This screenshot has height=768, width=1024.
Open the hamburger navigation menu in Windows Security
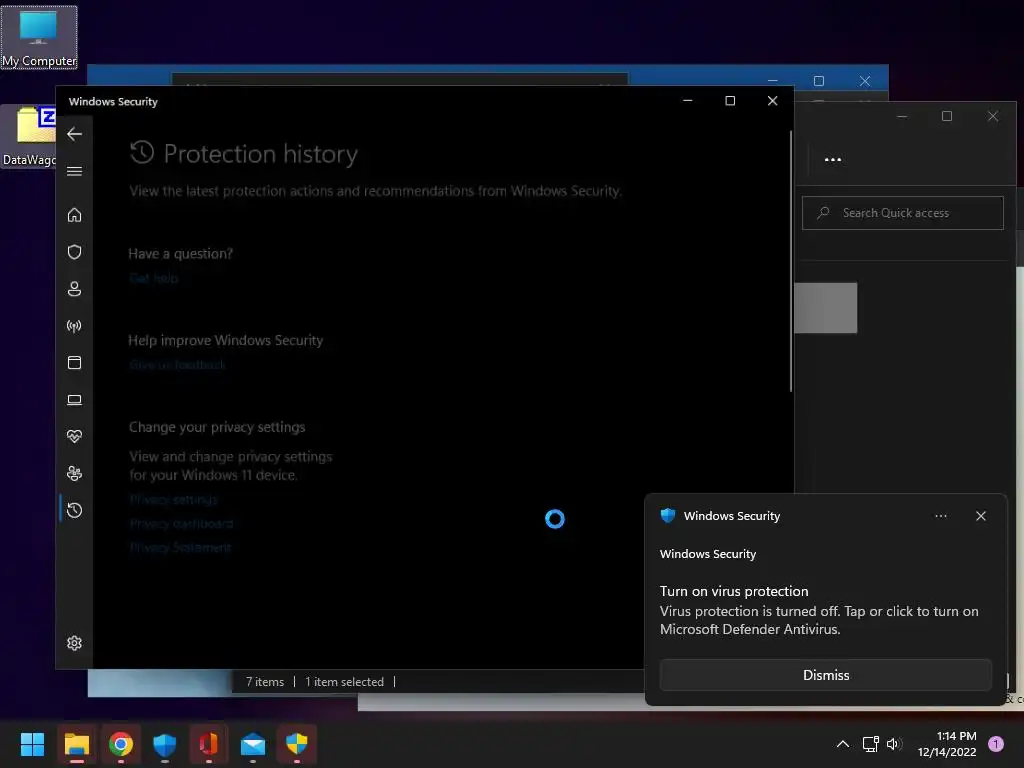tap(74, 171)
